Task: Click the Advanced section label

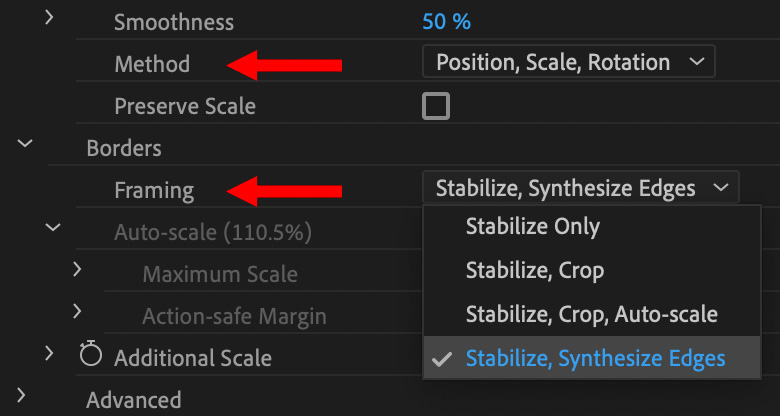Action: tap(134, 400)
